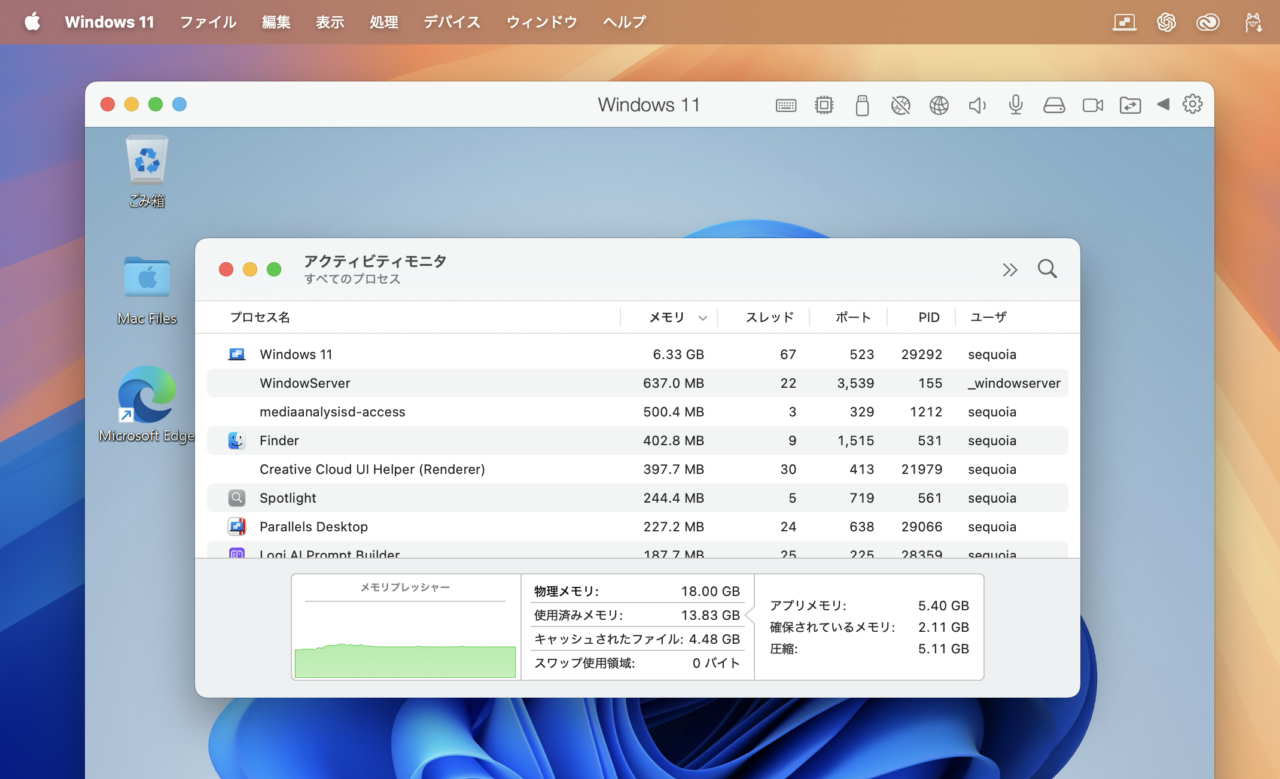Expand the Activity Monitor toolbar overflow chevrons
The width and height of the screenshot is (1280, 779).
(x=1010, y=269)
